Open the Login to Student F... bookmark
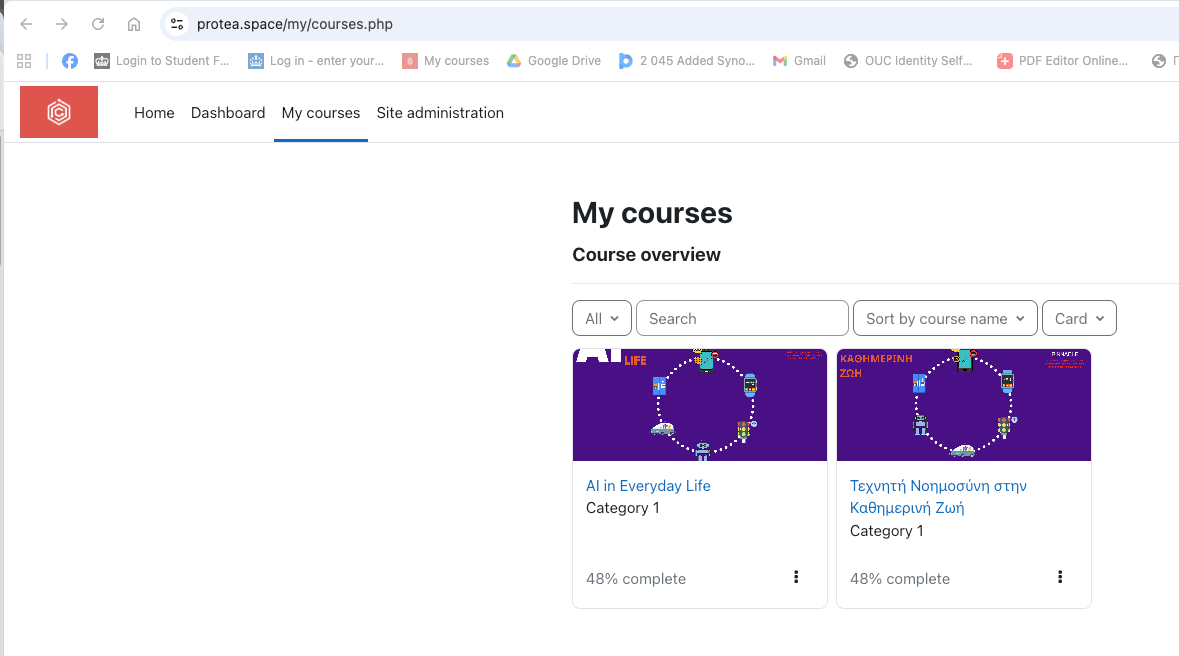Screen dimensions: 1179x656 point(162,61)
